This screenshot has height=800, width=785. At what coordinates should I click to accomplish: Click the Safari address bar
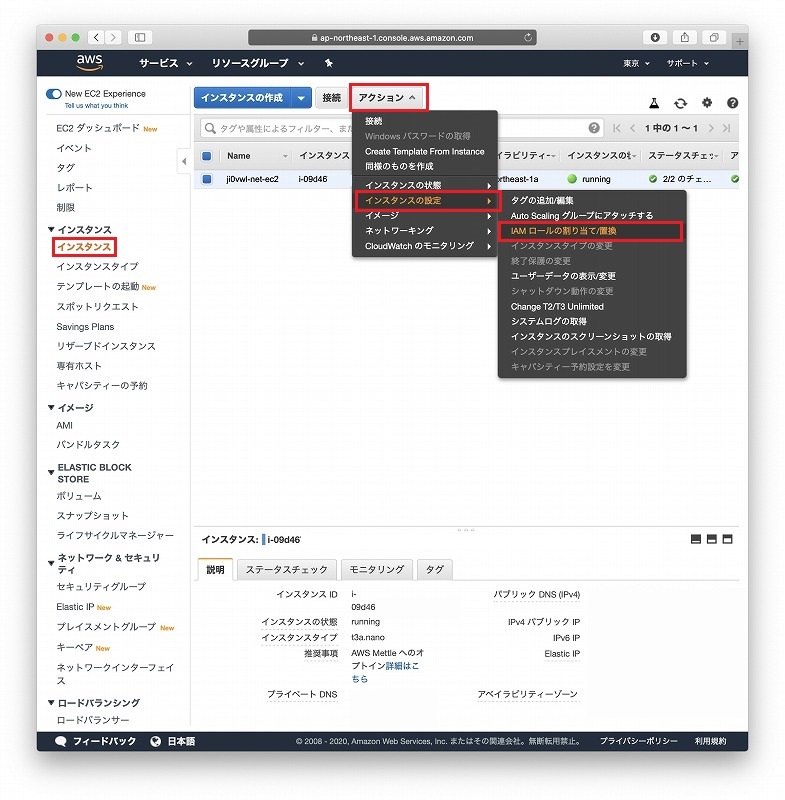pos(392,37)
